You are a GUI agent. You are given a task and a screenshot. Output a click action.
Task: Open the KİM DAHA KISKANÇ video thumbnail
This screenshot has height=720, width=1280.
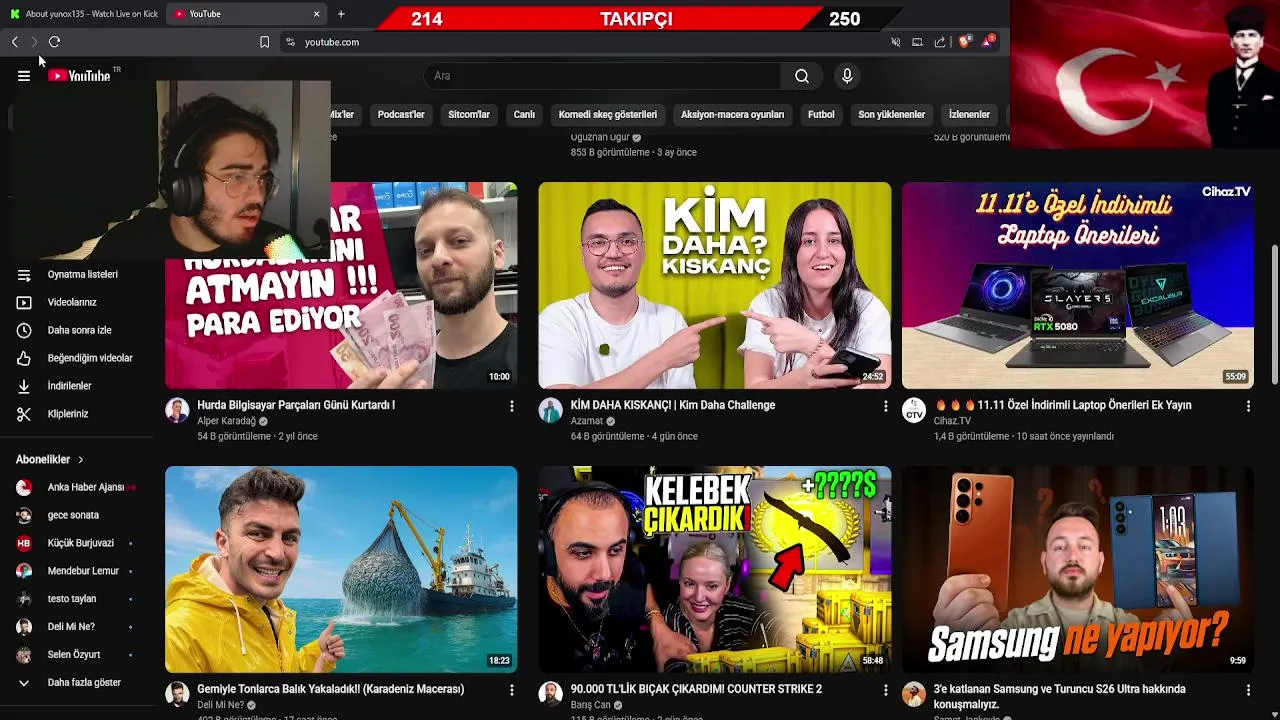(x=714, y=285)
